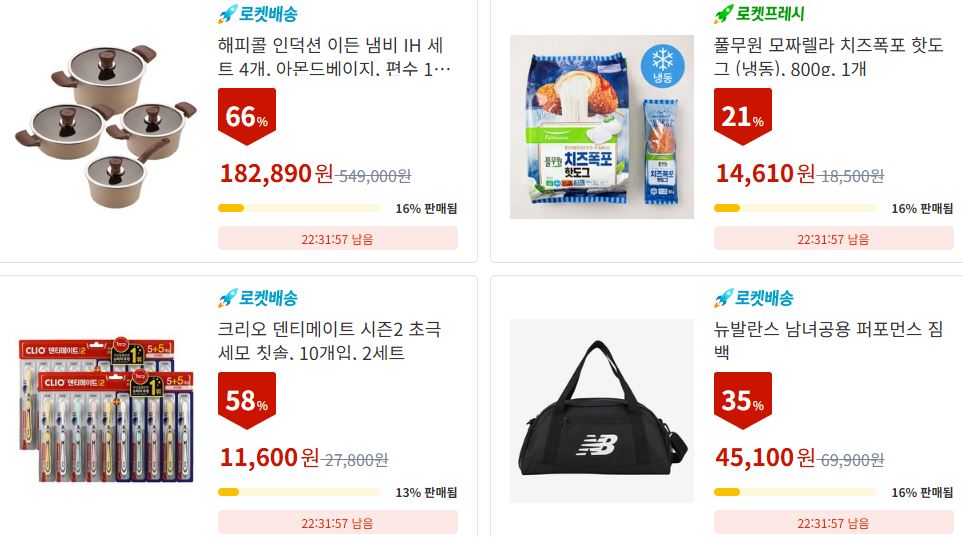Viewport: 963px width, 537px height.
Task: Click the 13% sold progress bar
Action: (x=299, y=492)
